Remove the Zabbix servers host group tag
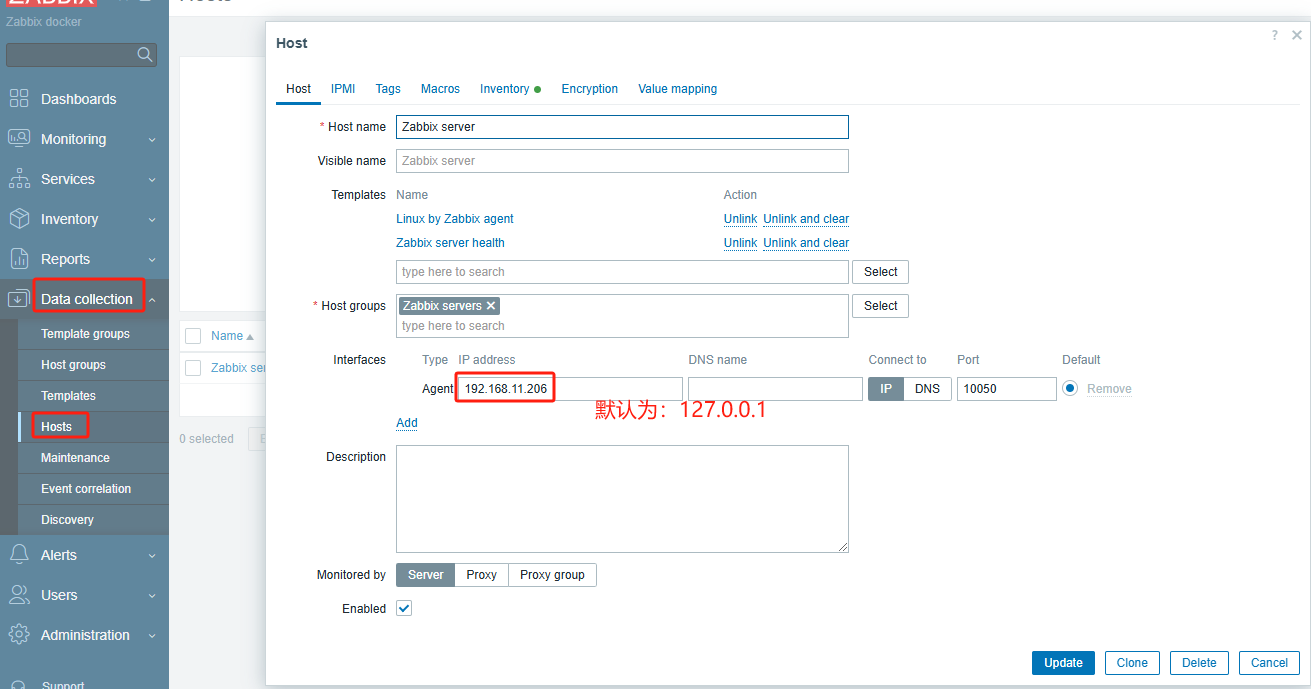This screenshot has height=689, width=1311. click(x=491, y=306)
